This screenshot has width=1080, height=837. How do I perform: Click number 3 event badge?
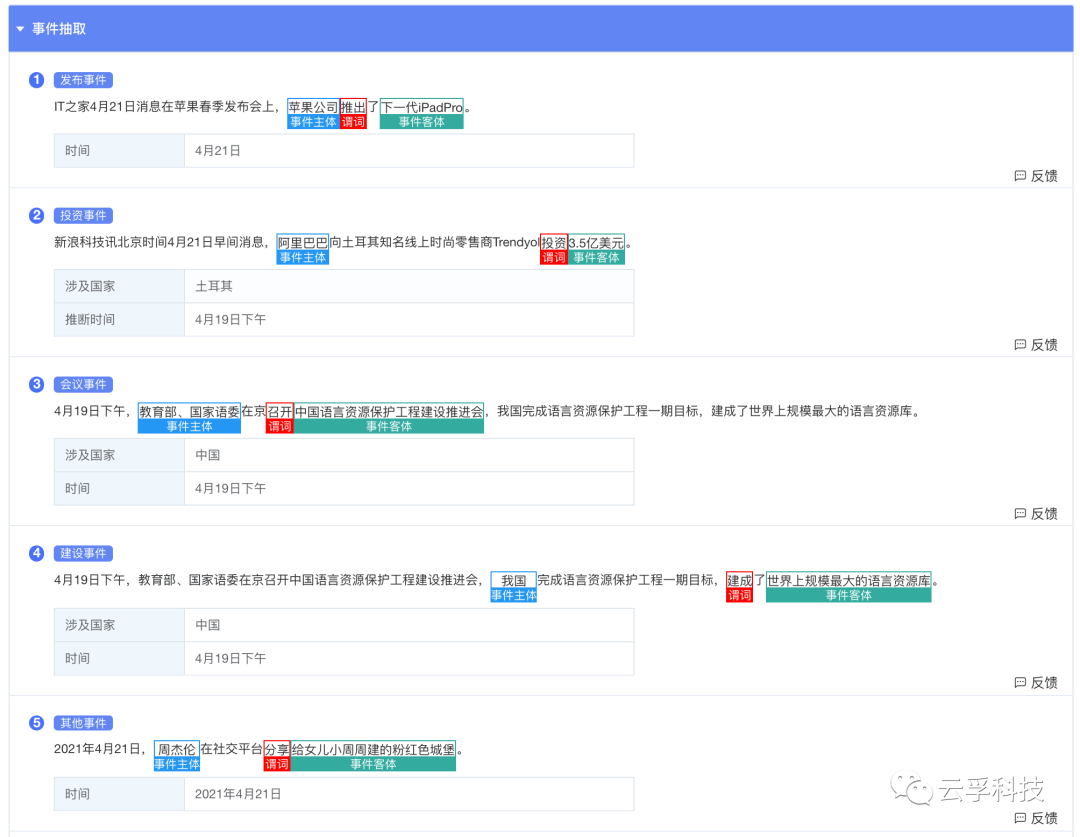click(x=37, y=384)
